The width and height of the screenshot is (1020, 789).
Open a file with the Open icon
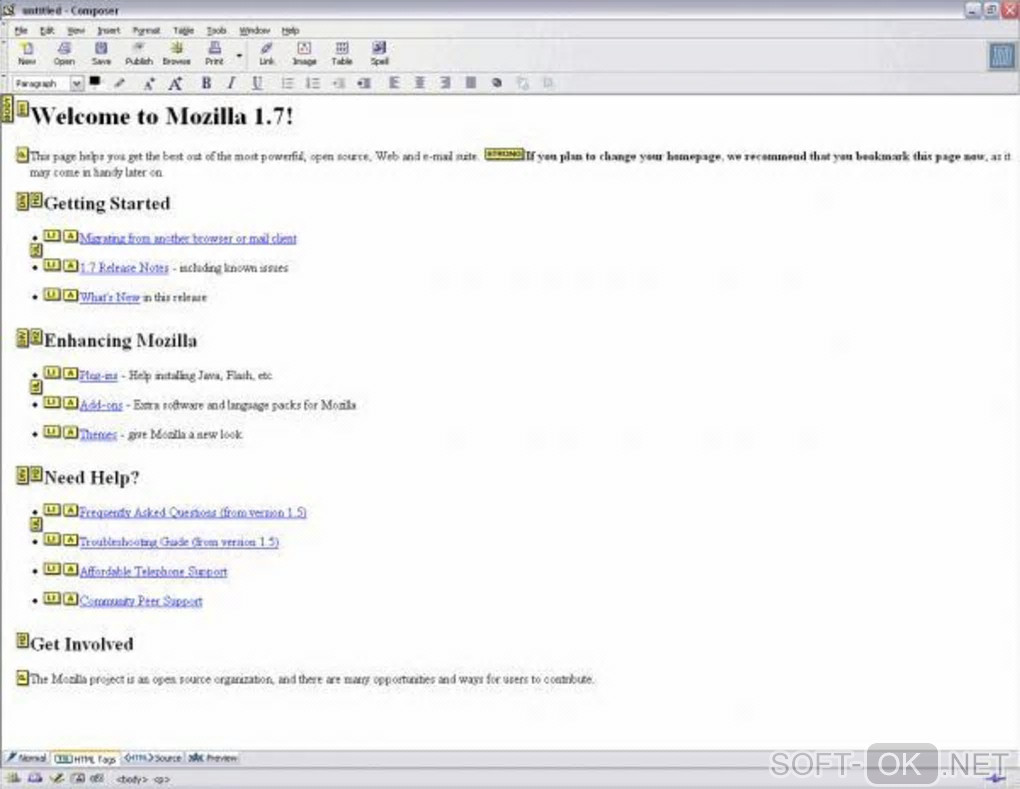tap(64, 53)
